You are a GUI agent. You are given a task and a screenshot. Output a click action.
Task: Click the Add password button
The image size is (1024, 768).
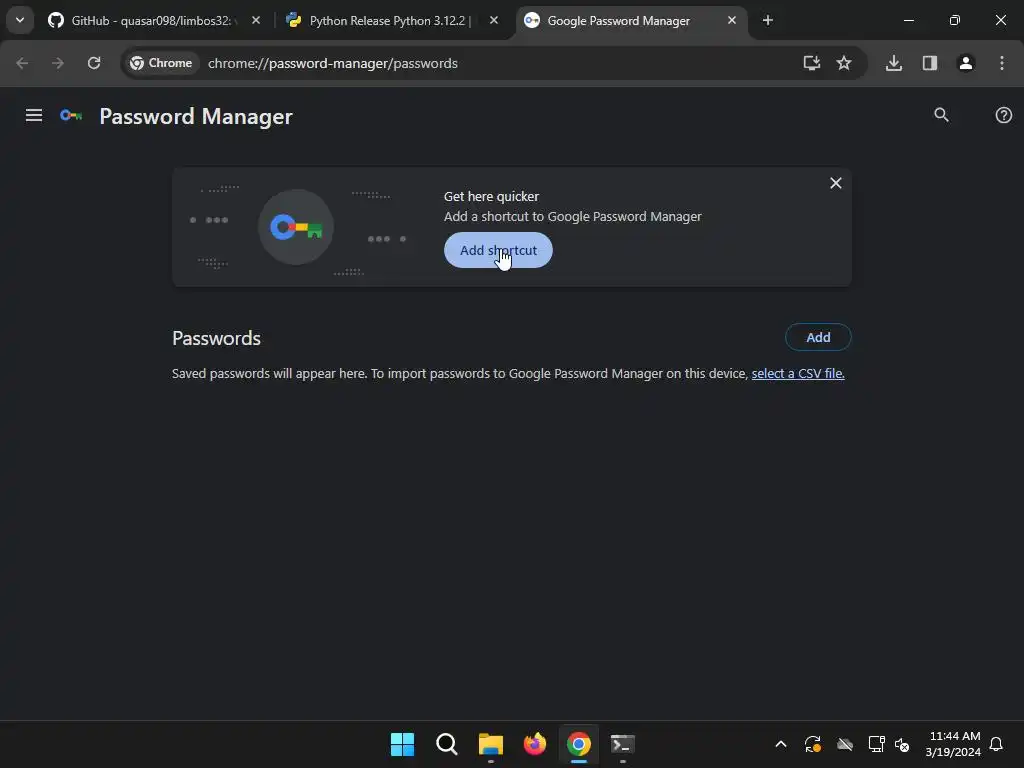818,338
